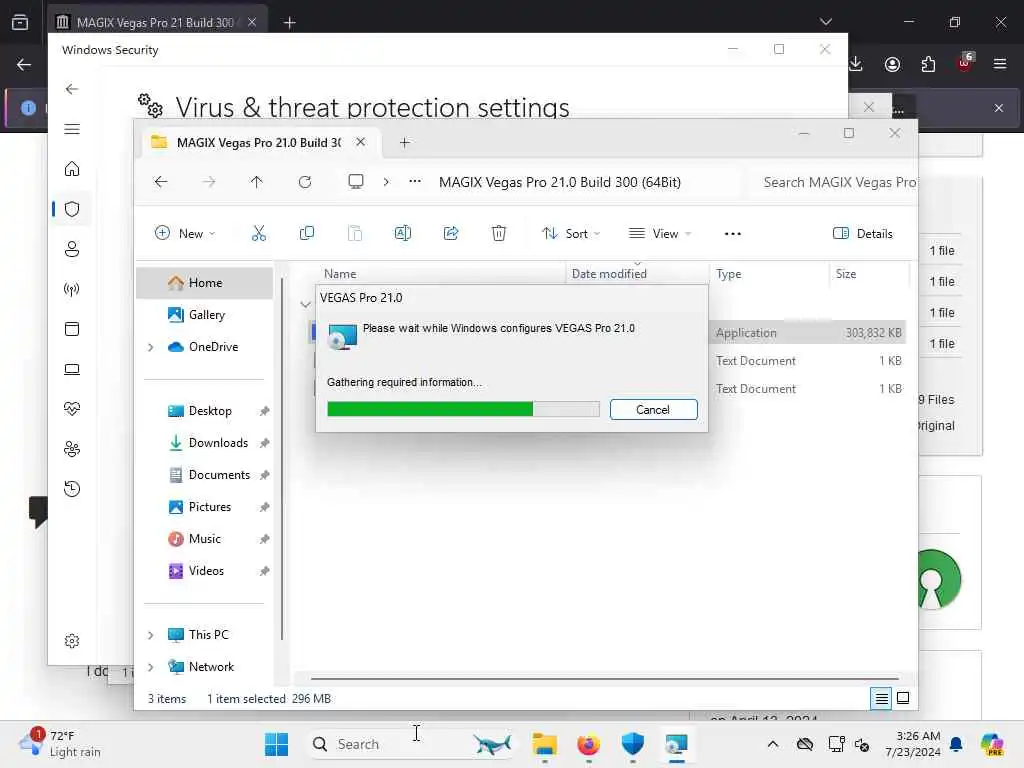Open Windows Security settings gear icon

coord(72,641)
